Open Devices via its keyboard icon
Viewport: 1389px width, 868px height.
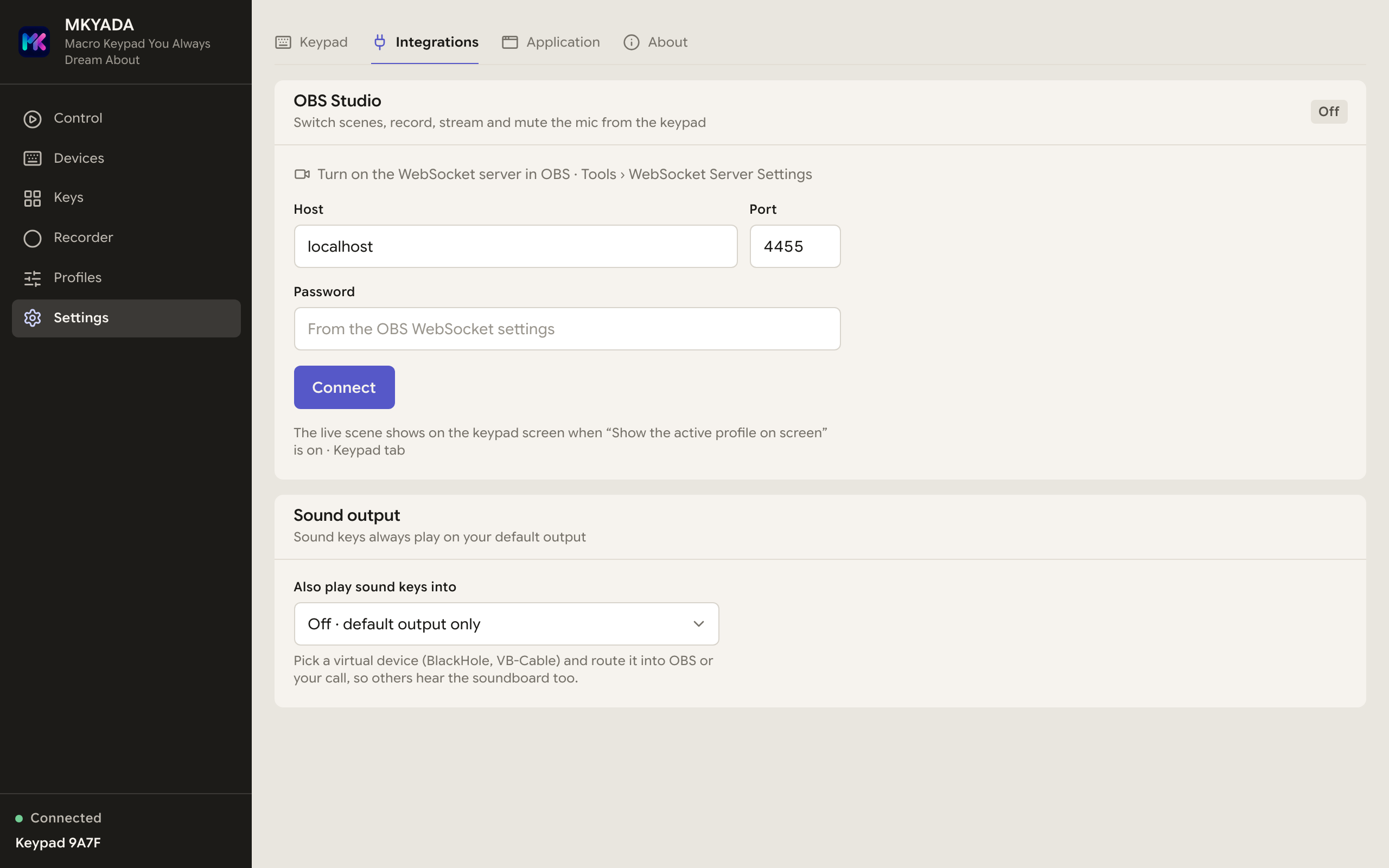click(33, 158)
